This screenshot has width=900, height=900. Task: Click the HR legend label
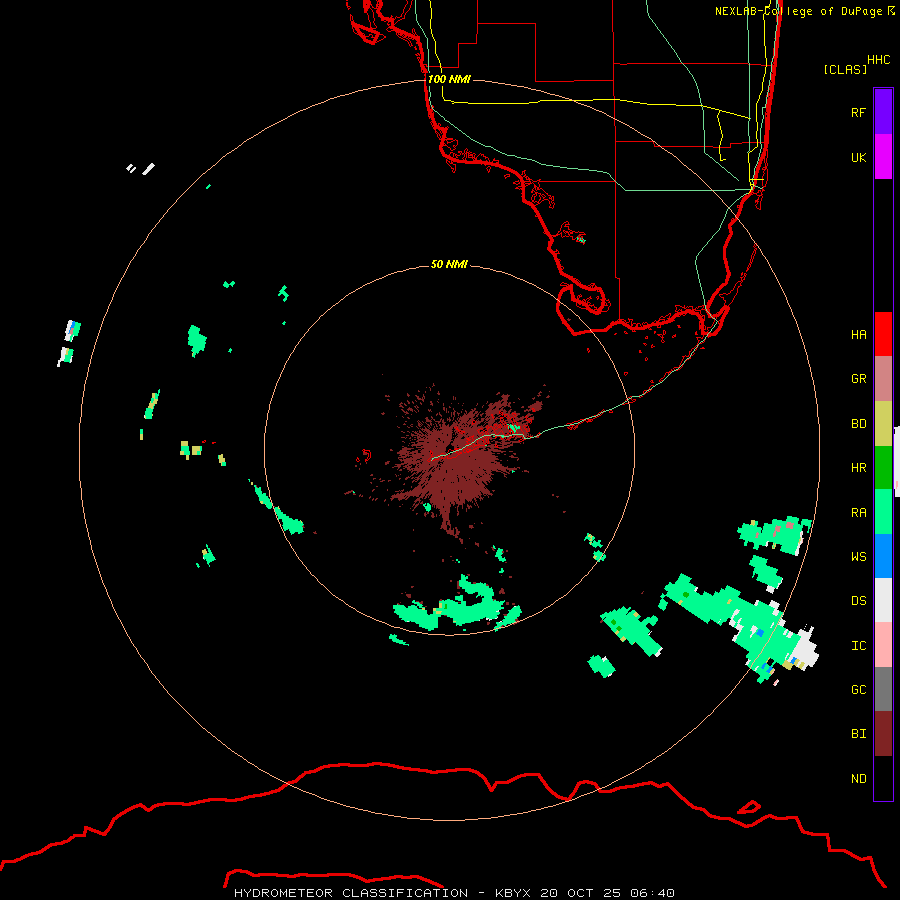pyautogui.click(x=858, y=468)
